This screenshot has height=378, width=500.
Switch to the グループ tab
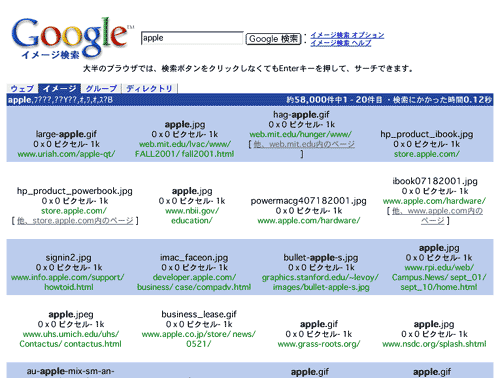click(x=101, y=88)
